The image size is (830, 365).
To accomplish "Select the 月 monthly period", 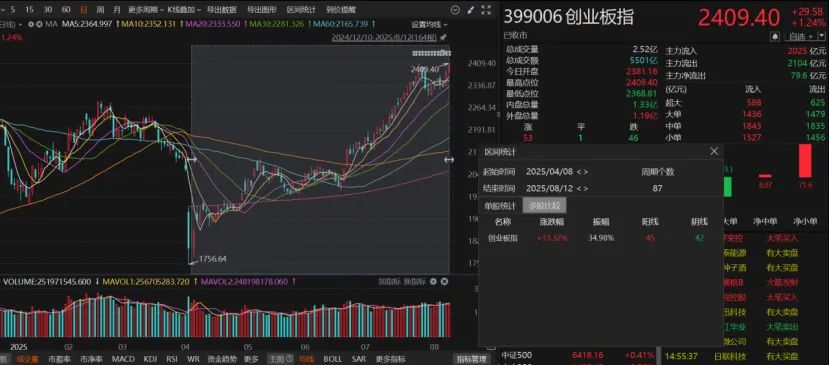I will (x=116, y=10).
